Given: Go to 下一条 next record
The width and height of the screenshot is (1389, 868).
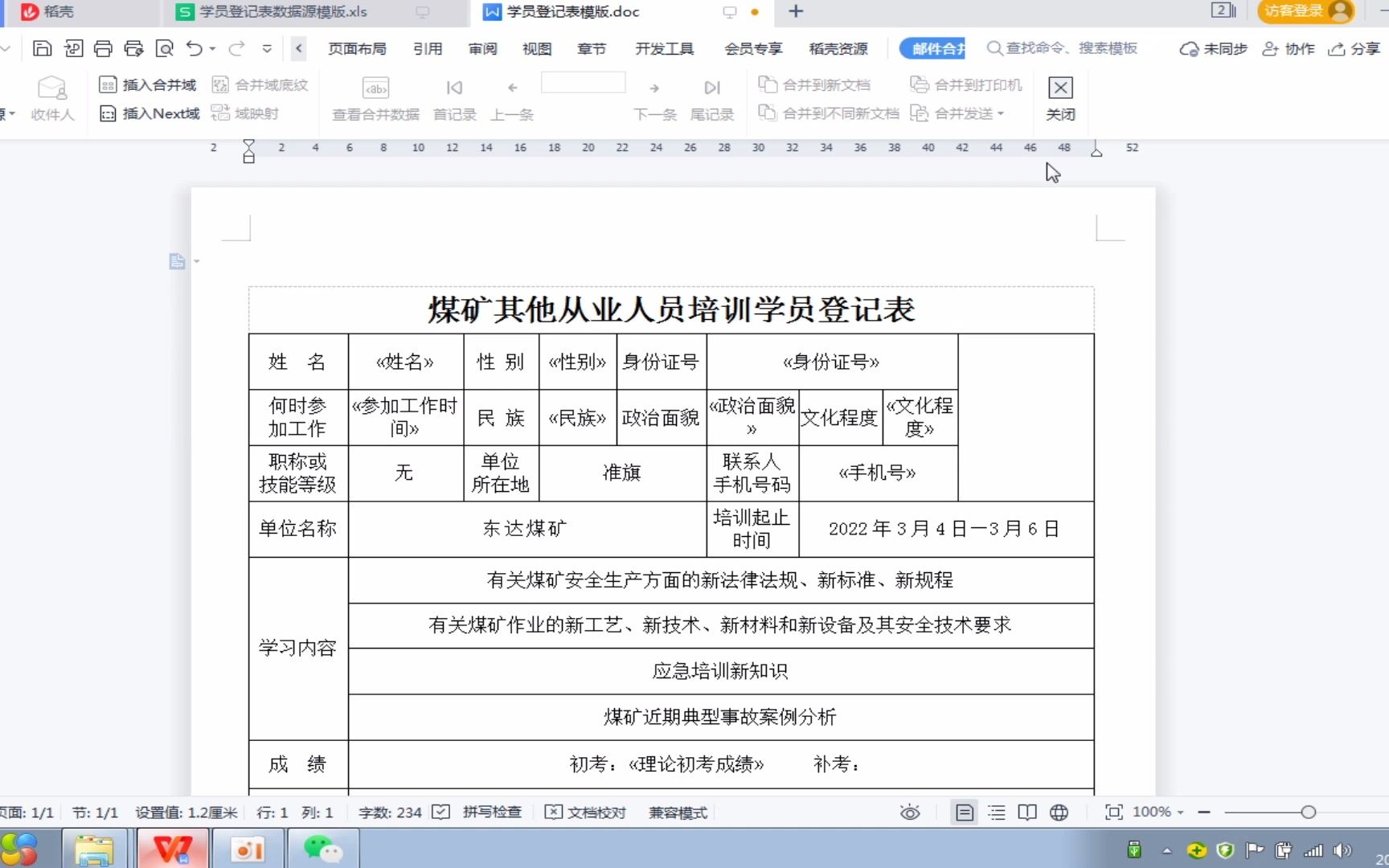Looking at the screenshot, I should tap(655, 98).
